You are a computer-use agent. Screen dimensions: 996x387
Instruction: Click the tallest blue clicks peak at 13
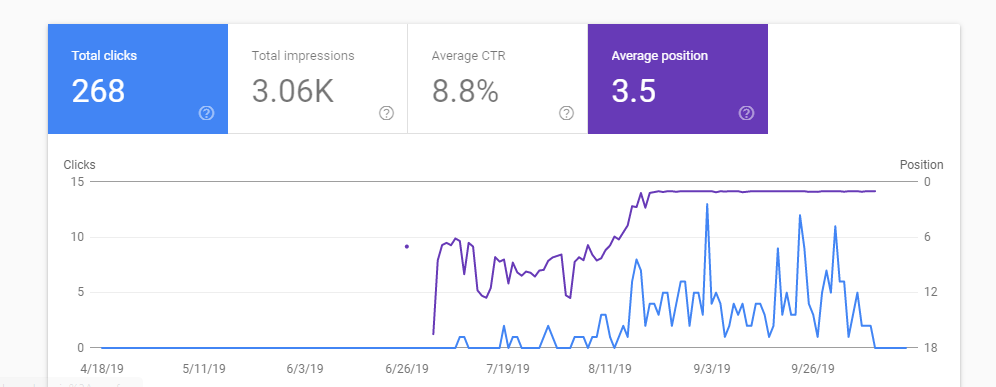(x=707, y=205)
